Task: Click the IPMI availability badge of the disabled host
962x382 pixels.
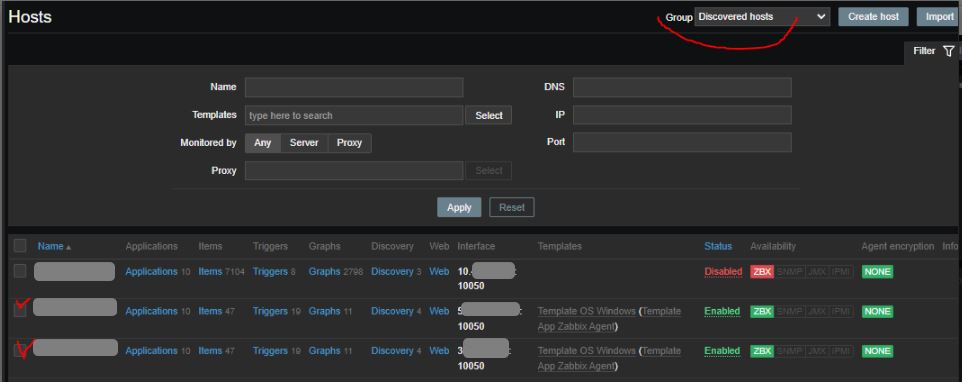Action: coord(841,272)
